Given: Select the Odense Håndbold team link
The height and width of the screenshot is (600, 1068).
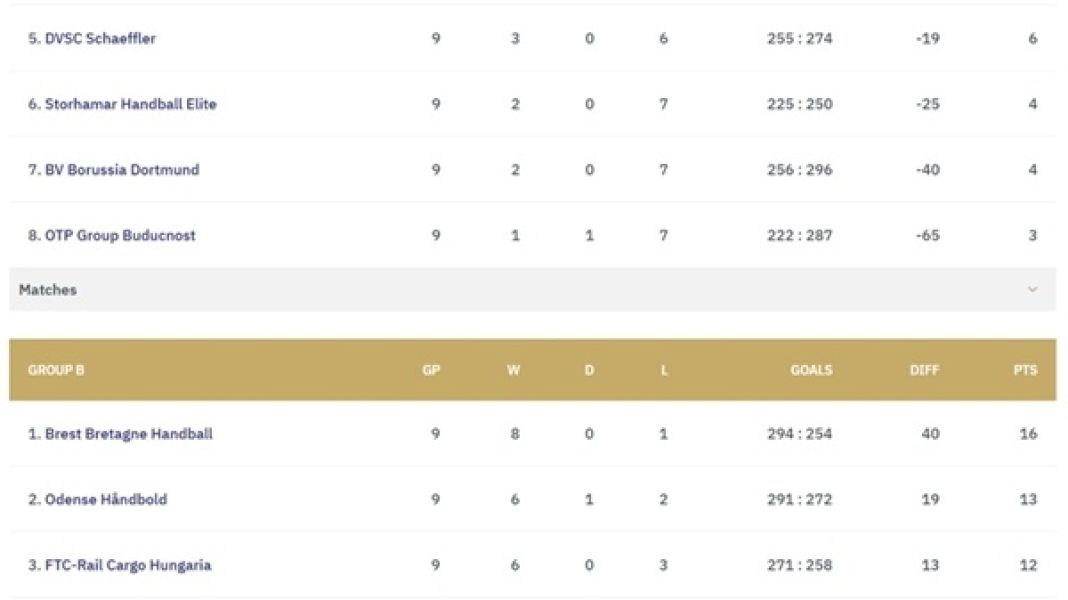Looking at the screenshot, I should pos(97,499).
